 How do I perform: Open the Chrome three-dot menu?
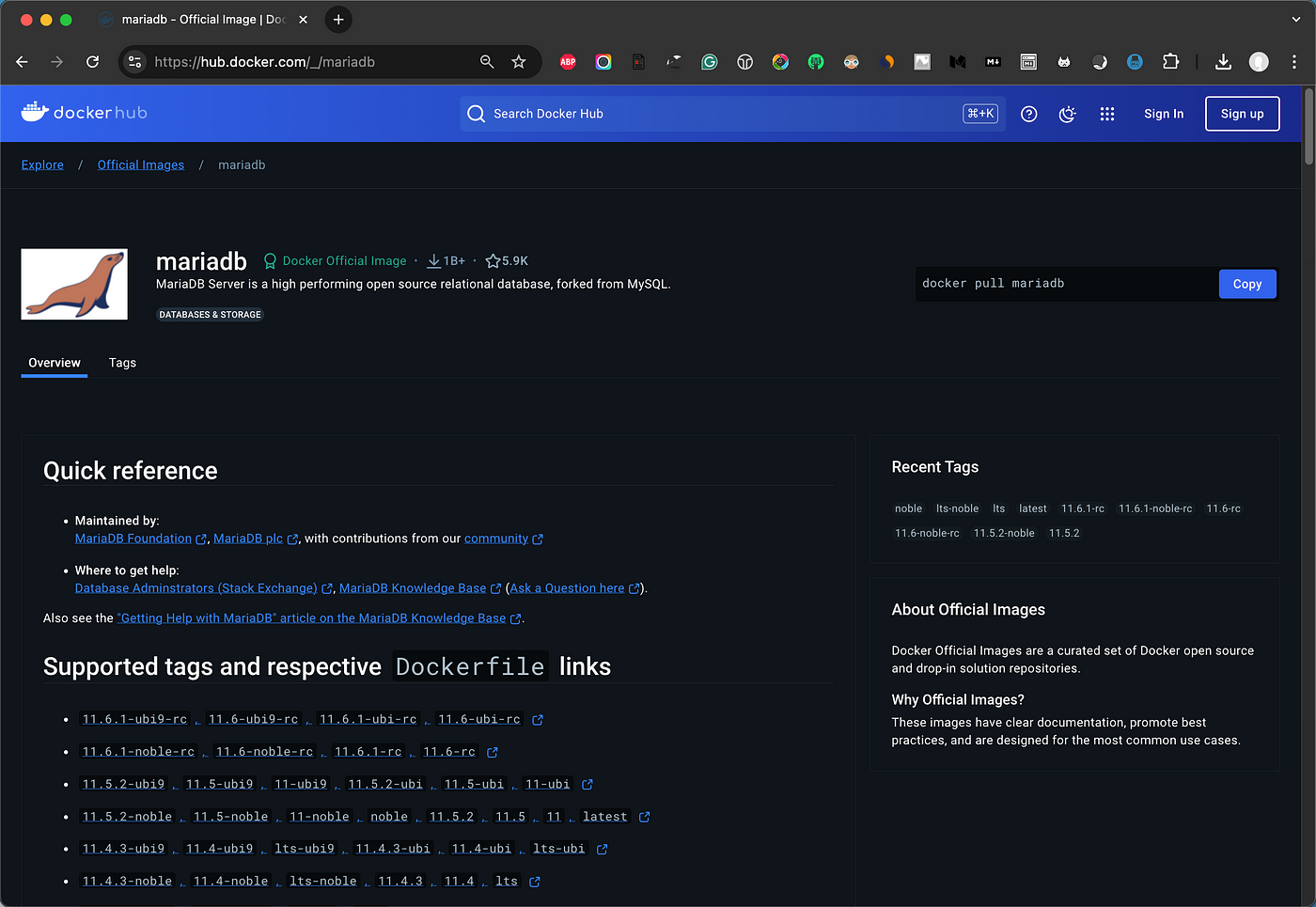(x=1294, y=62)
